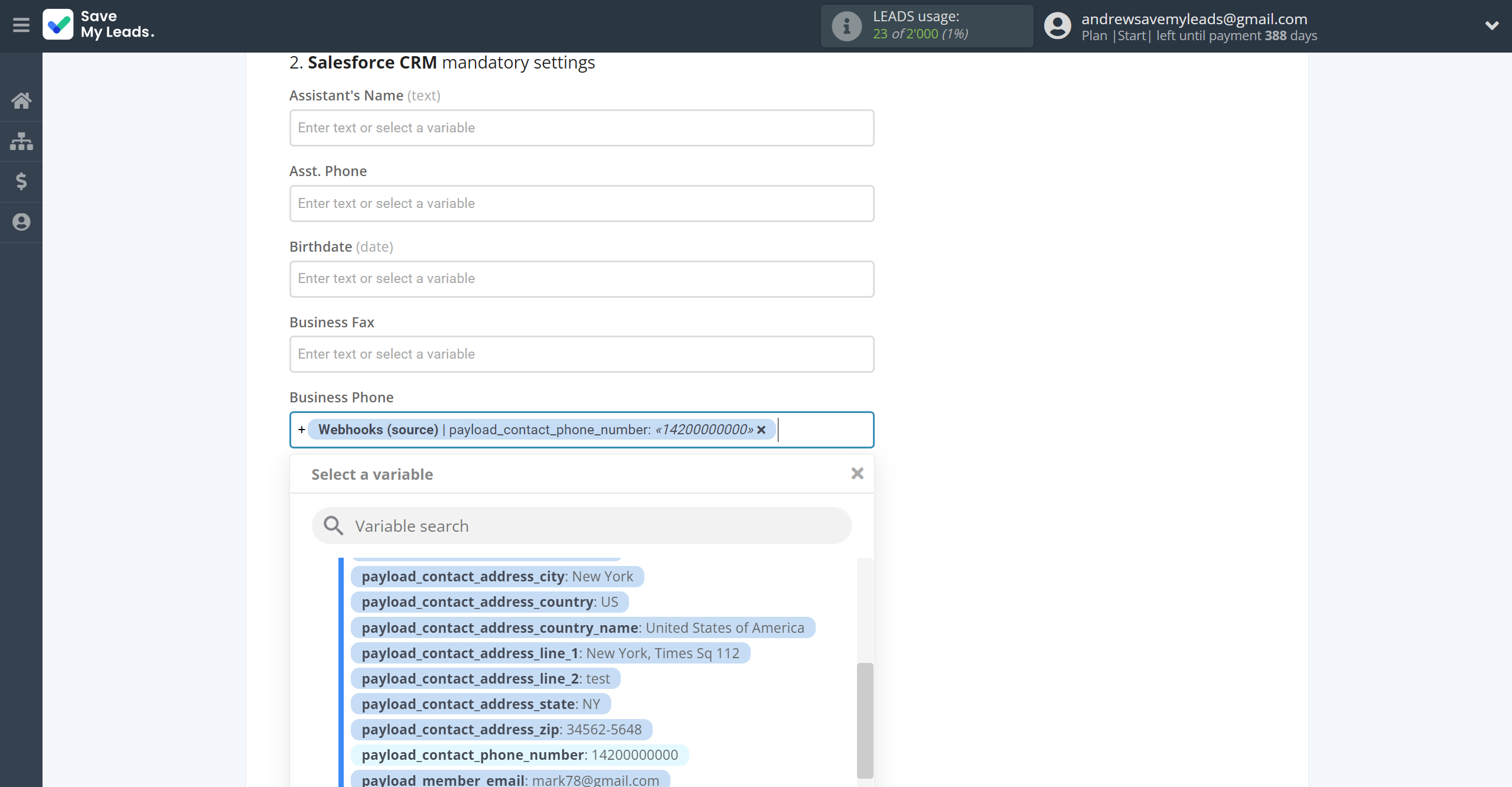Click the Salesforce CRM mandatory settings heading
This screenshot has width=1512, height=787.
coord(442,62)
